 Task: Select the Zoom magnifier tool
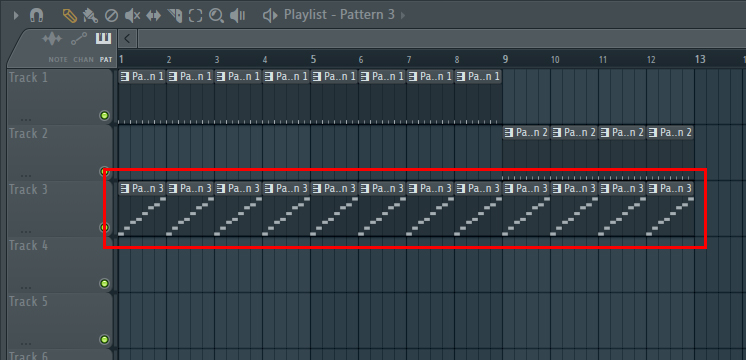(216, 16)
